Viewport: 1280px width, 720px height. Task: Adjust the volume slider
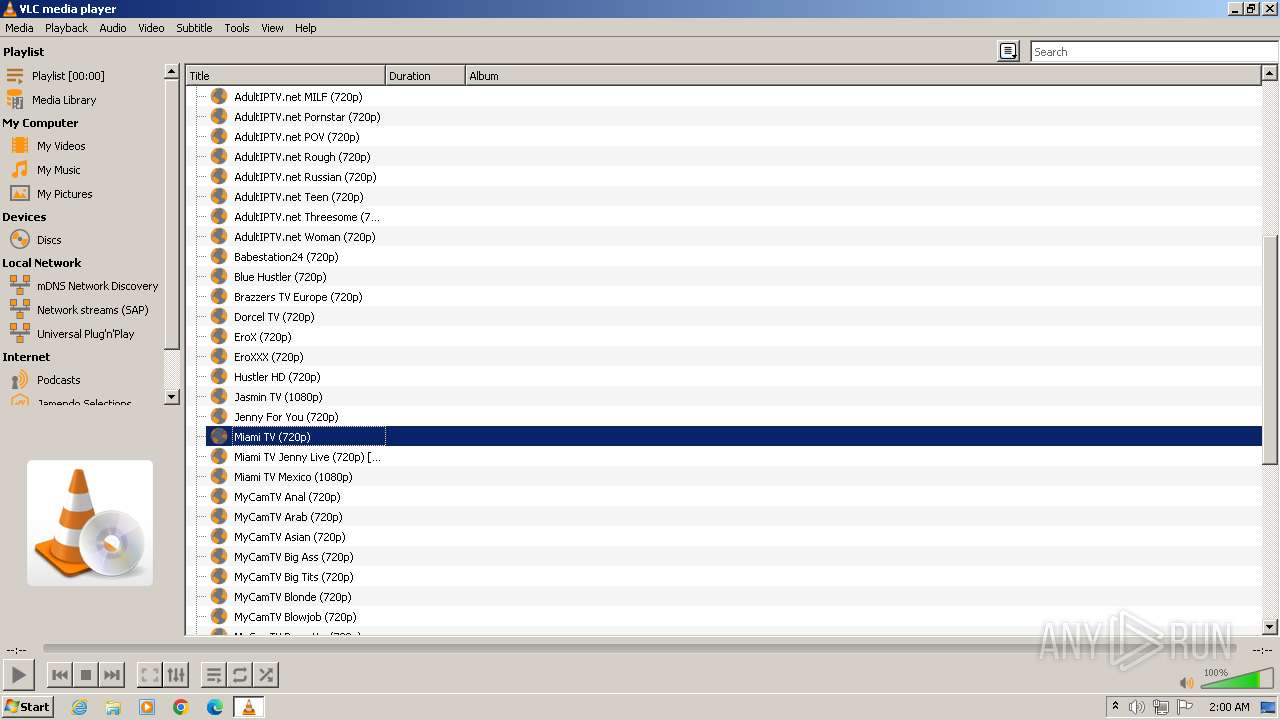pyautogui.click(x=1236, y=680)
